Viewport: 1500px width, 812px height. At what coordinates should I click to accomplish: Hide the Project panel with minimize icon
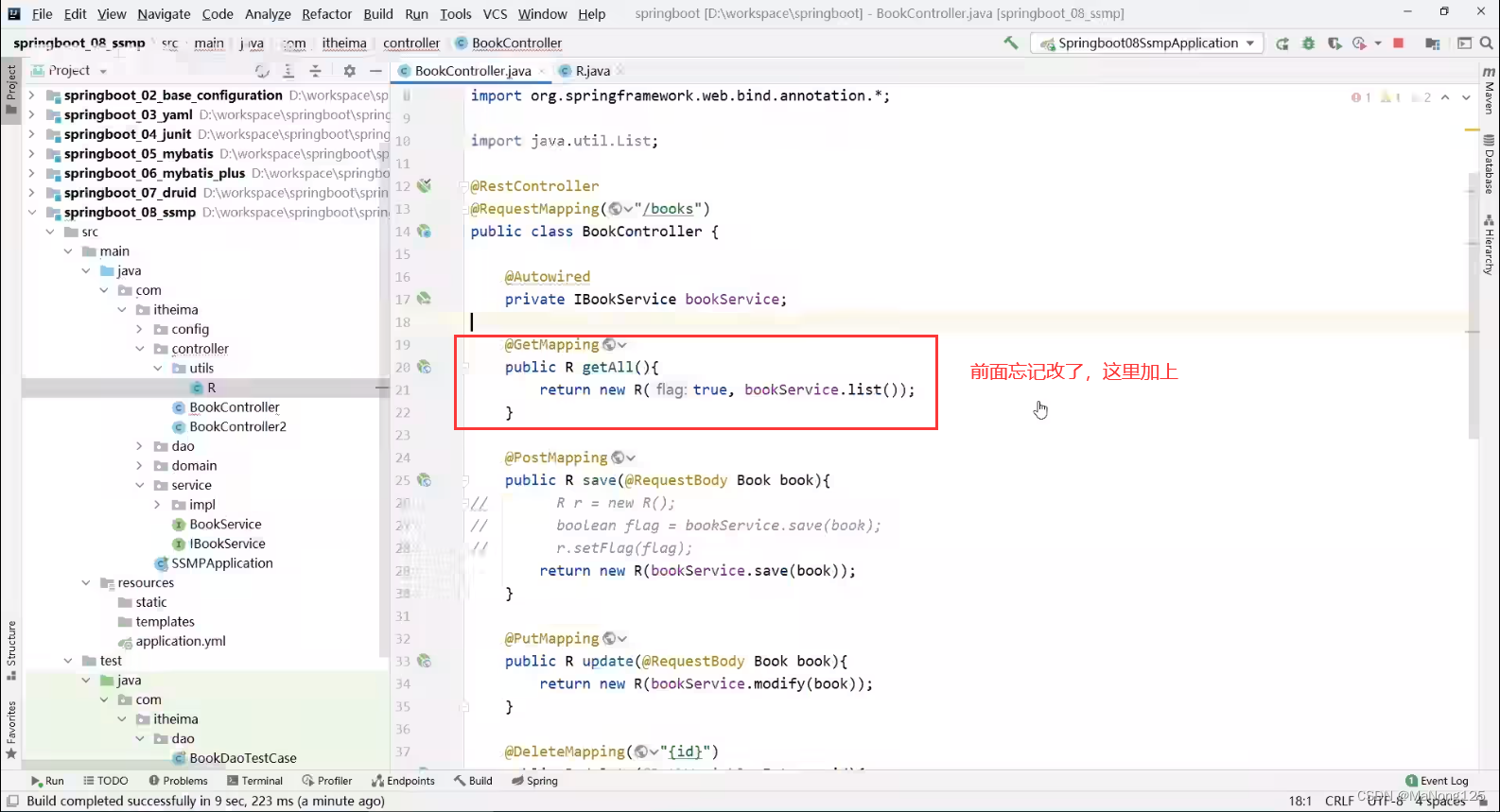click(375, 71)
